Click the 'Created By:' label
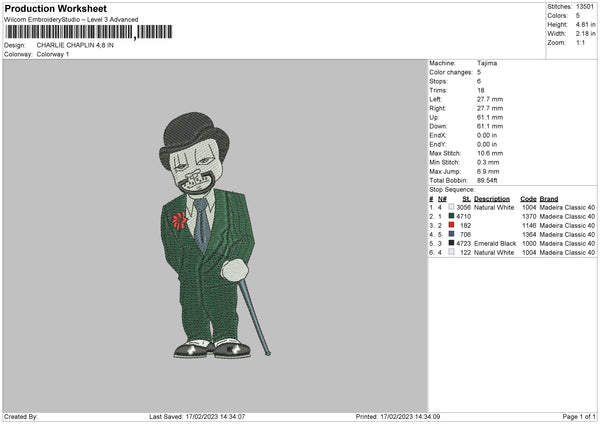The height and width of the screenshot is (424, 600). 21,416
